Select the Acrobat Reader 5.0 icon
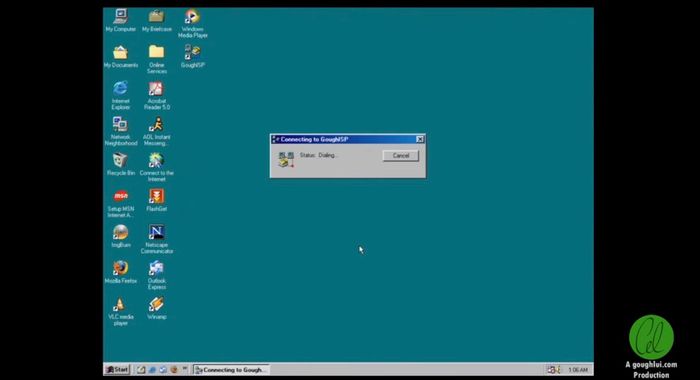 [x=157, y=95]
